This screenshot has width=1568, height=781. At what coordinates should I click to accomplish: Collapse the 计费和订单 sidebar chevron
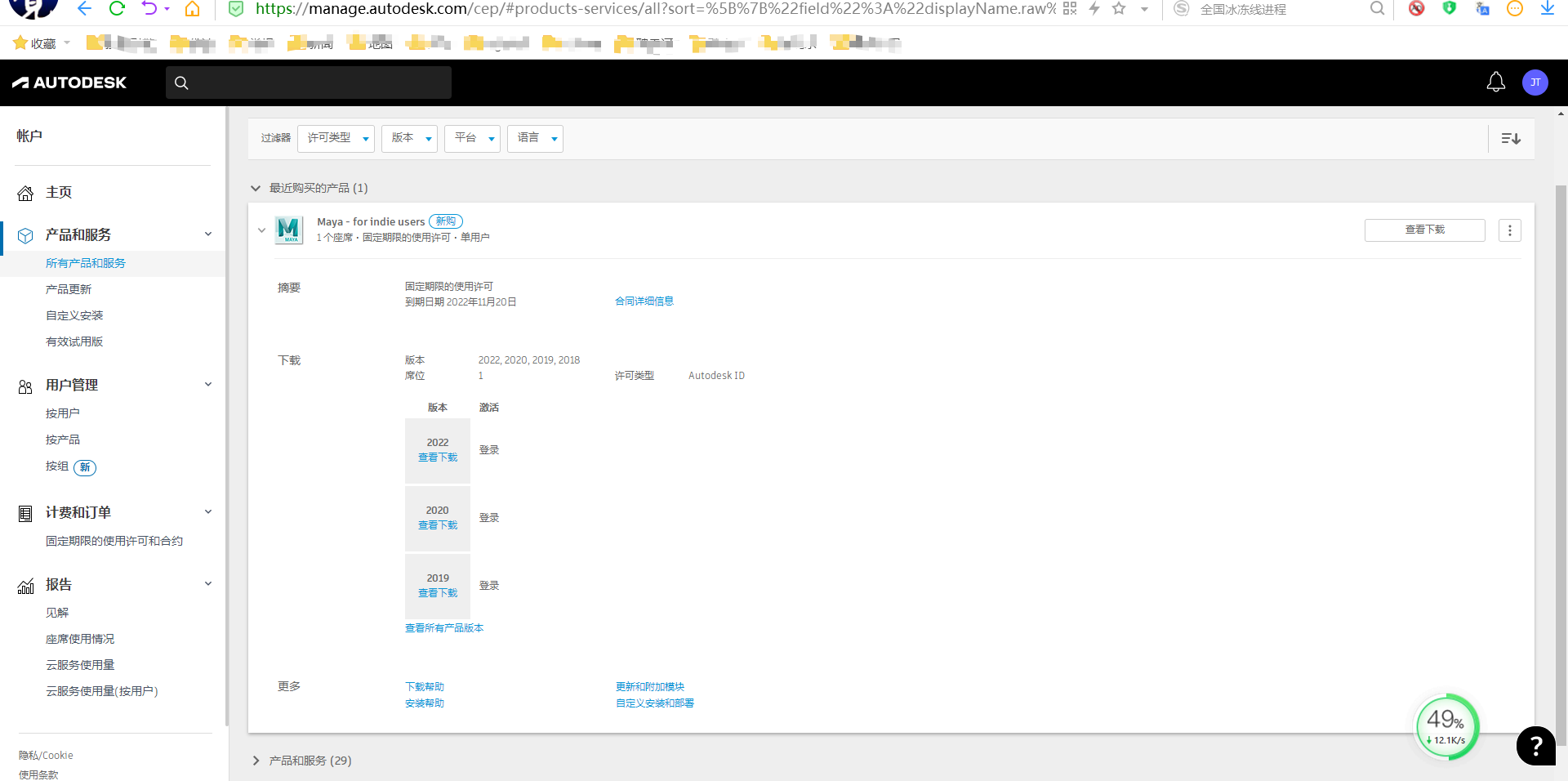point(208,512)
